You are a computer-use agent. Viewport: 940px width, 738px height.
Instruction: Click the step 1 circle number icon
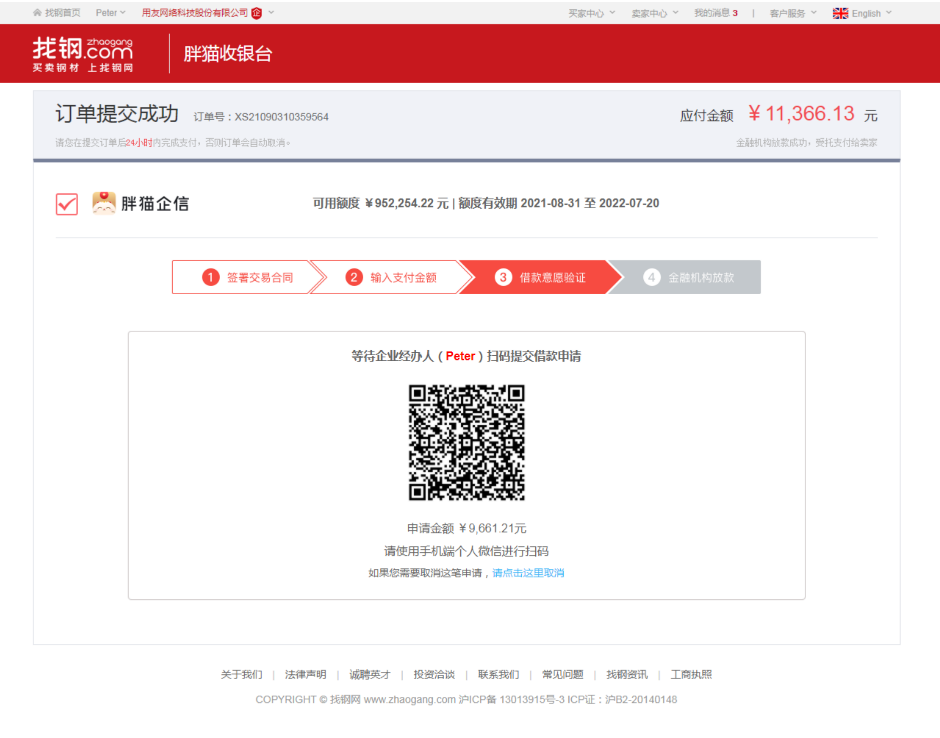coord(210,277)
